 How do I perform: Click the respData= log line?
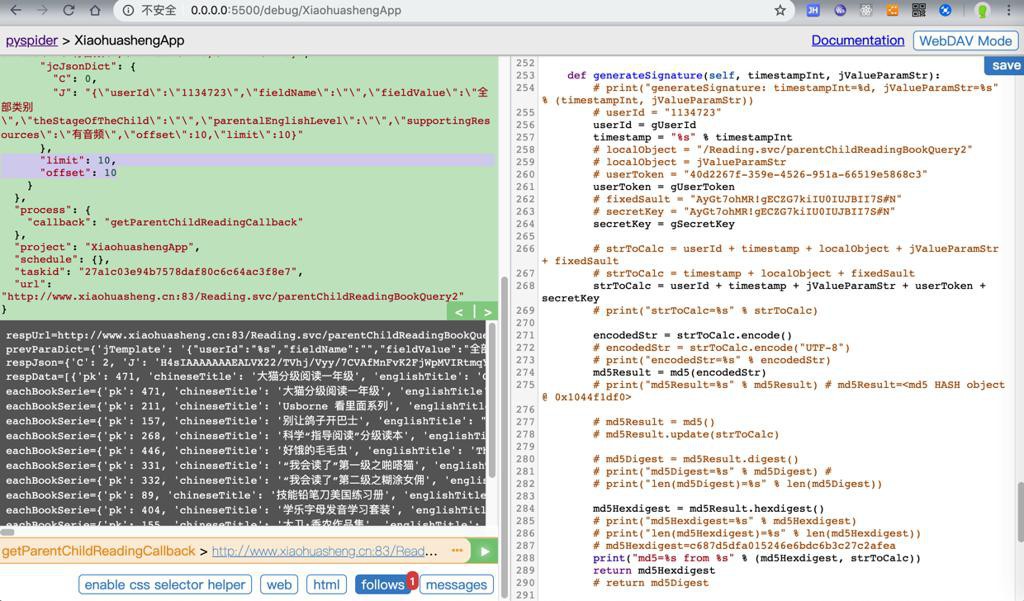(x=246, y=376)
